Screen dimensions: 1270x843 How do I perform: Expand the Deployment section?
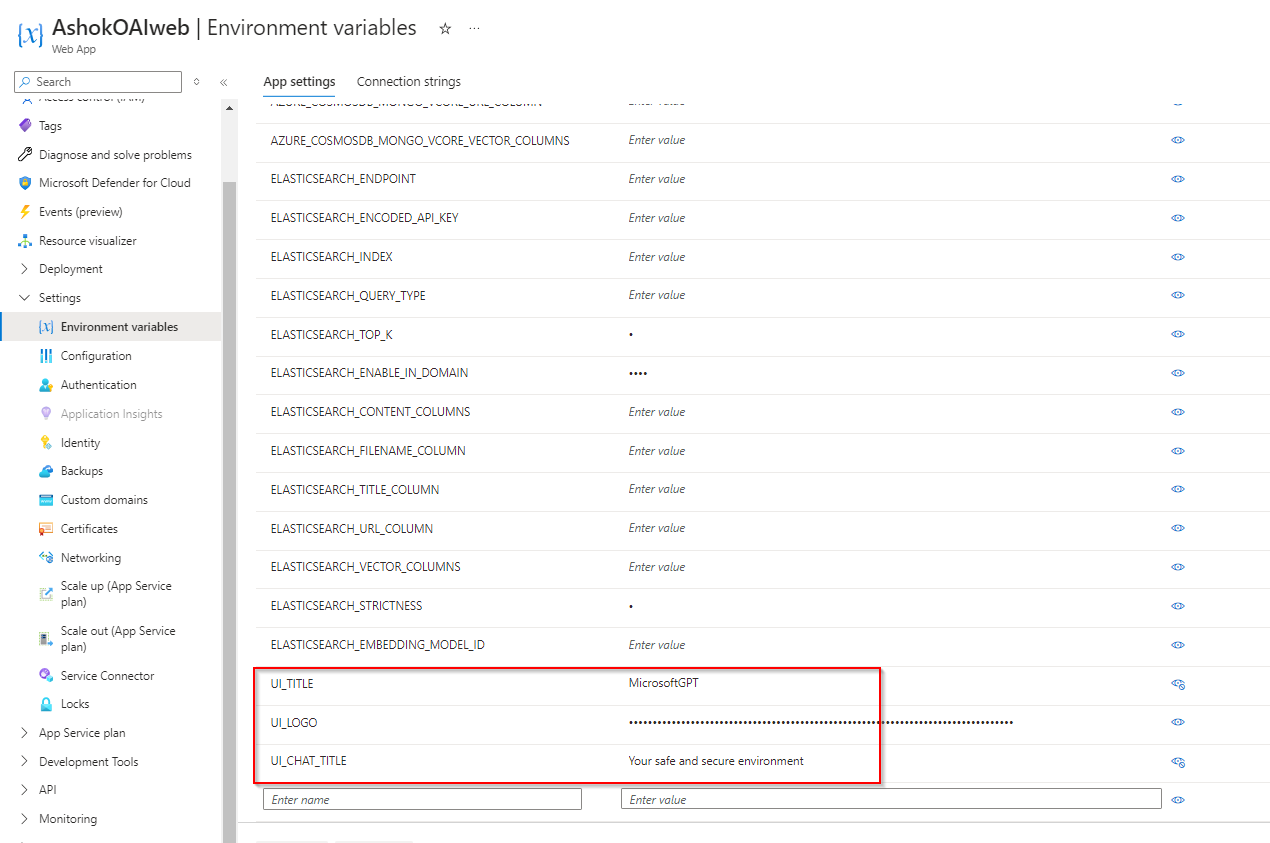pos(25,269)
